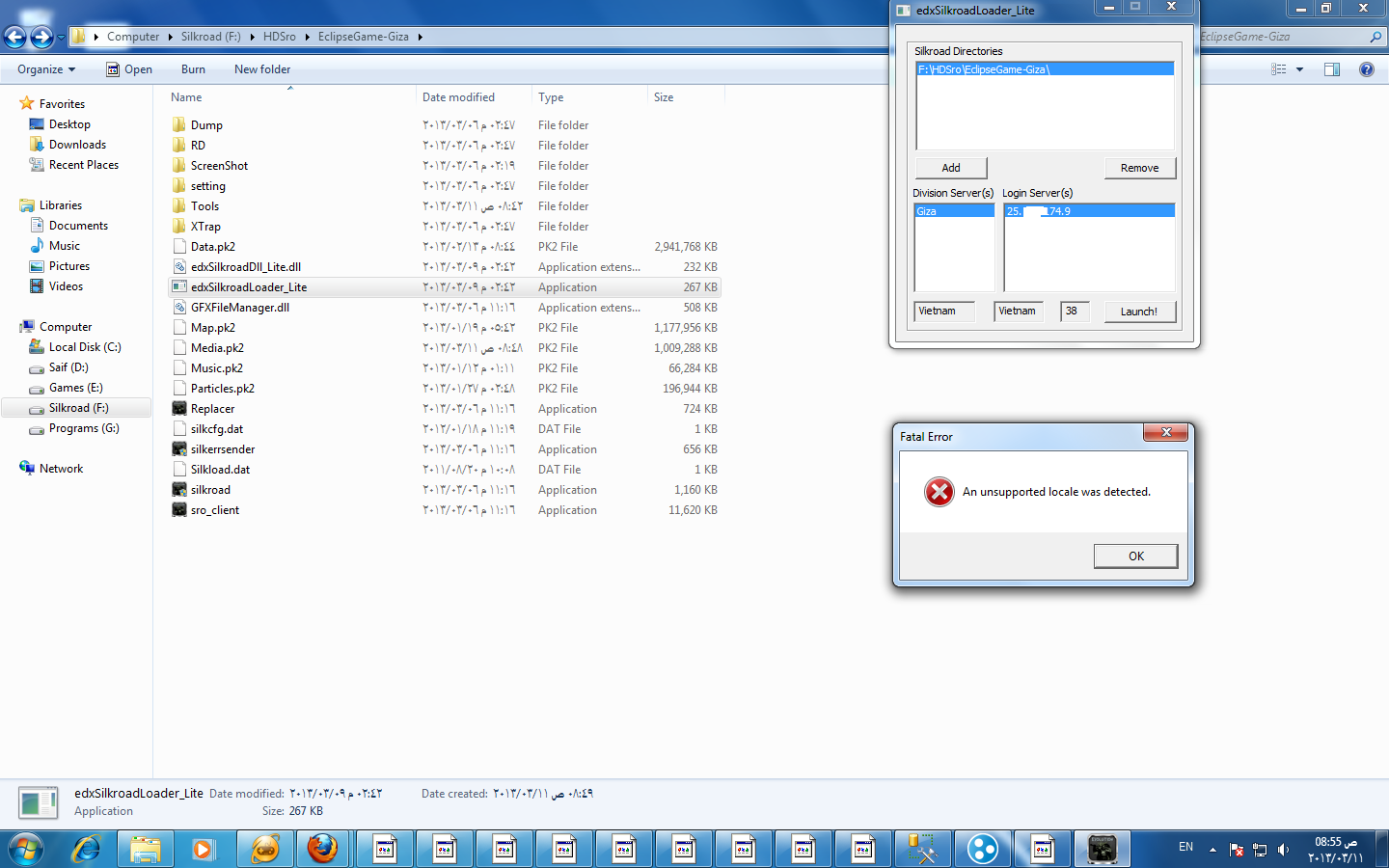Click the Open toolbar command
Viewport: 1389px width, 868px height.
(129, 69)
